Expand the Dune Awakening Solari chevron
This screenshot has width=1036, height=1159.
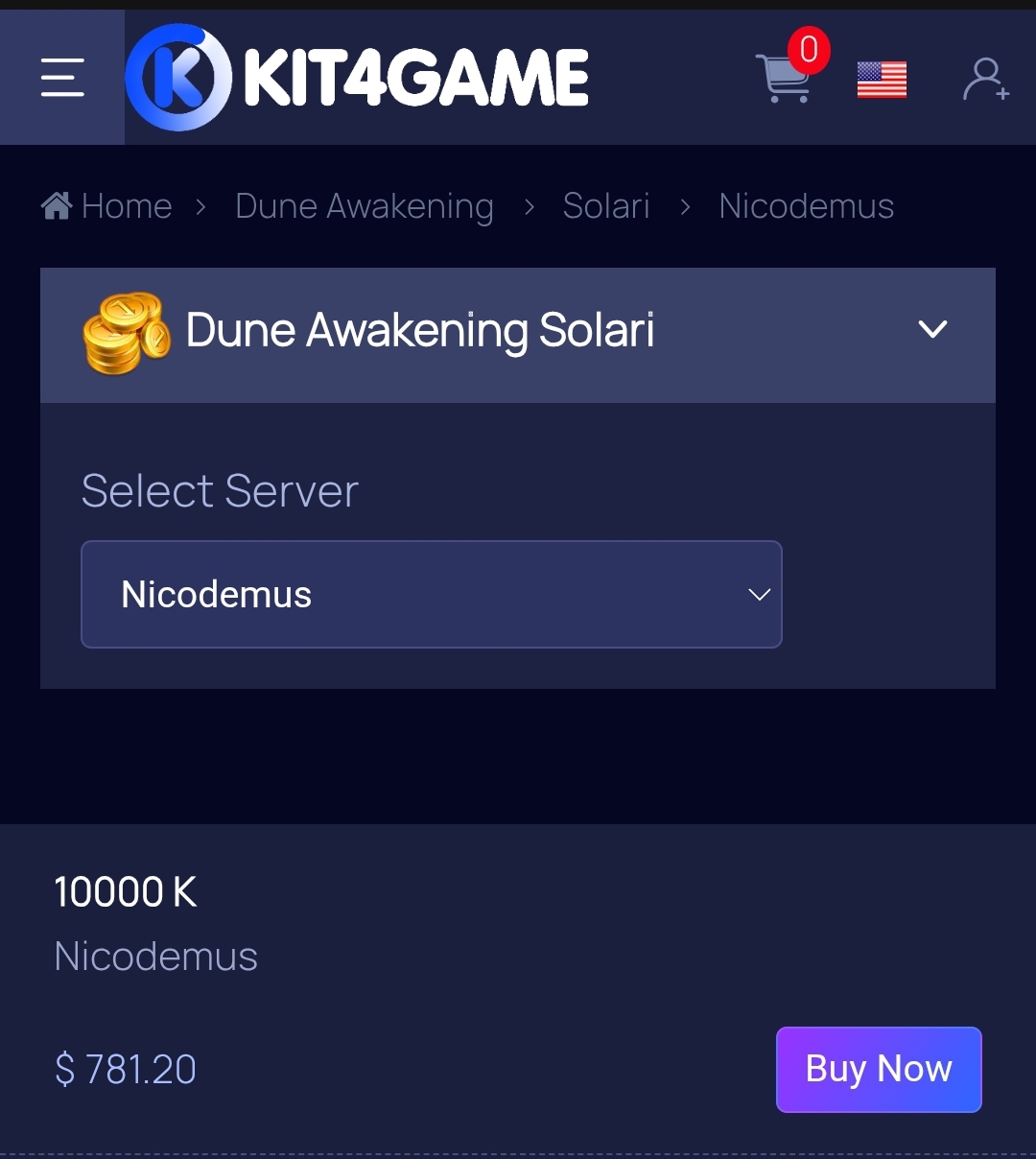click(x=932, y=330)
